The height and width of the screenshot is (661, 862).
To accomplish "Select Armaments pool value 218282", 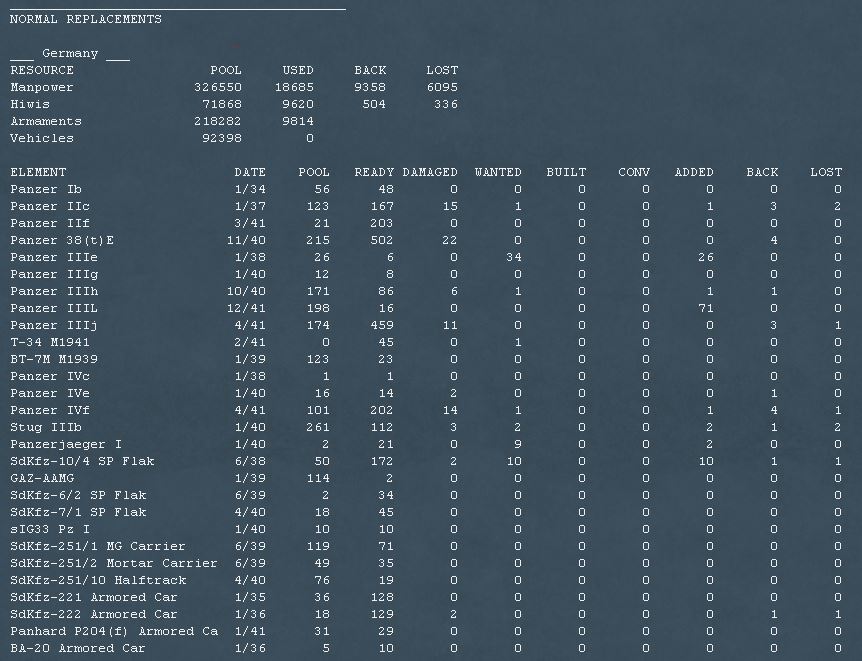I will click(x=218, y=122).
